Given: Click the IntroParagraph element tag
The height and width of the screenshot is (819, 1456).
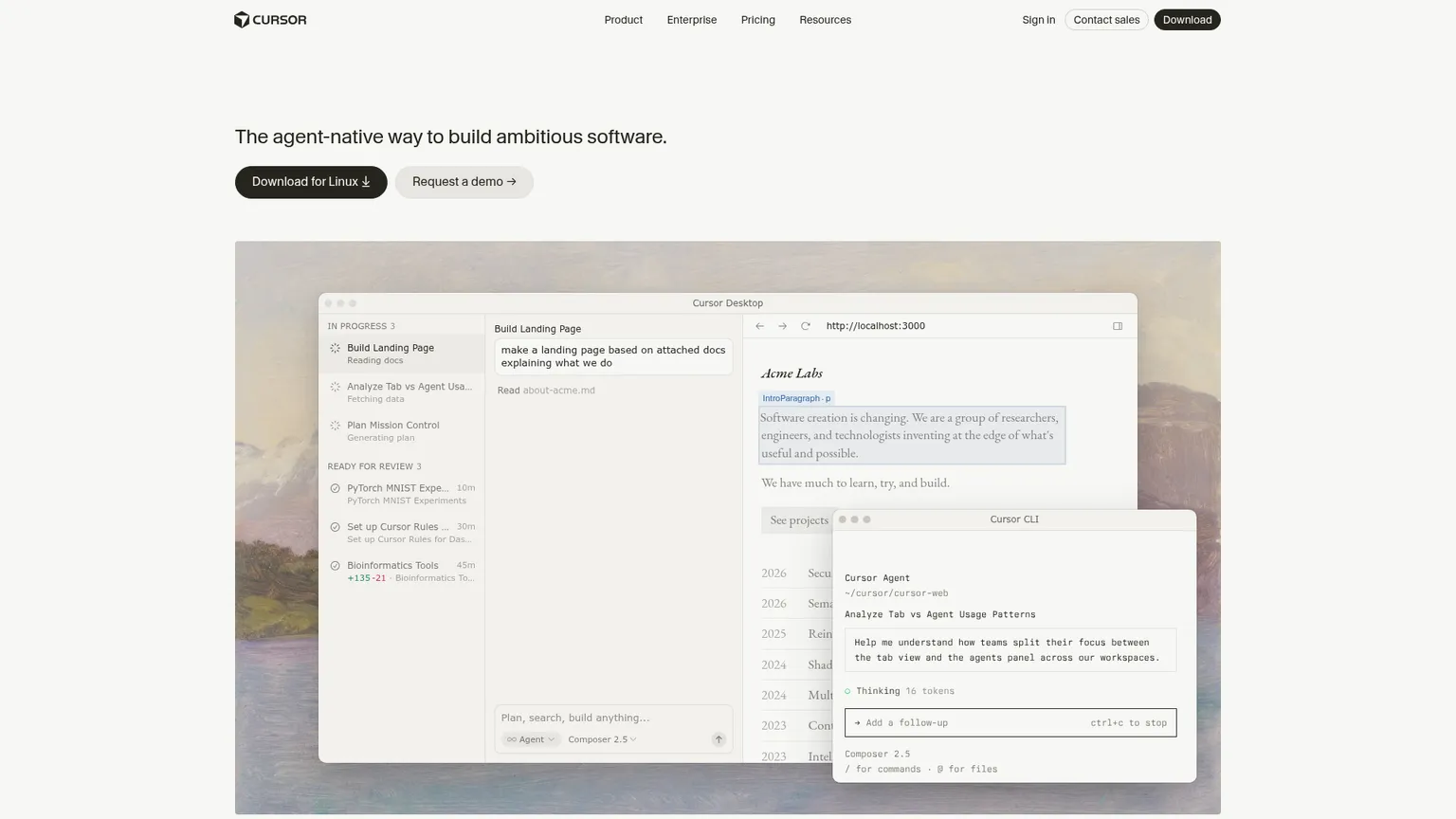Looking at the screenshot, I should click(796, 398).
